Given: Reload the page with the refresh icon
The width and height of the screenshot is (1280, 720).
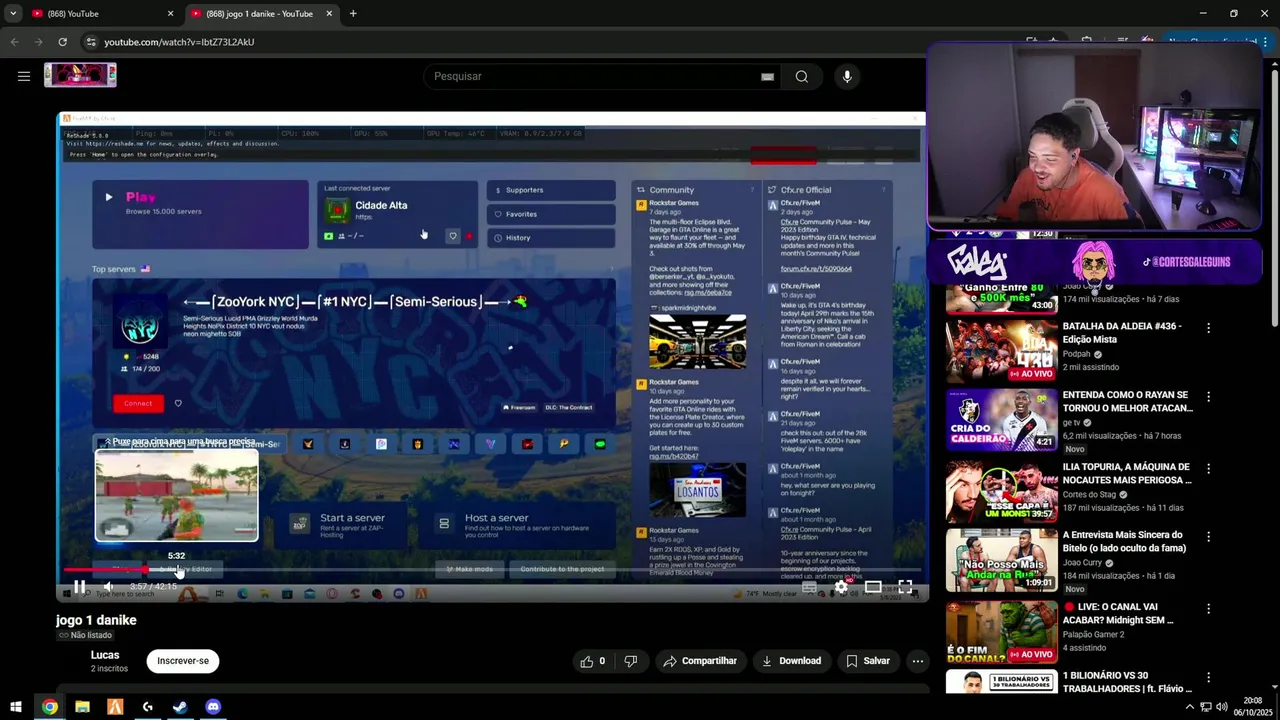Looking at the screenshot, I should tap(62, 42).
